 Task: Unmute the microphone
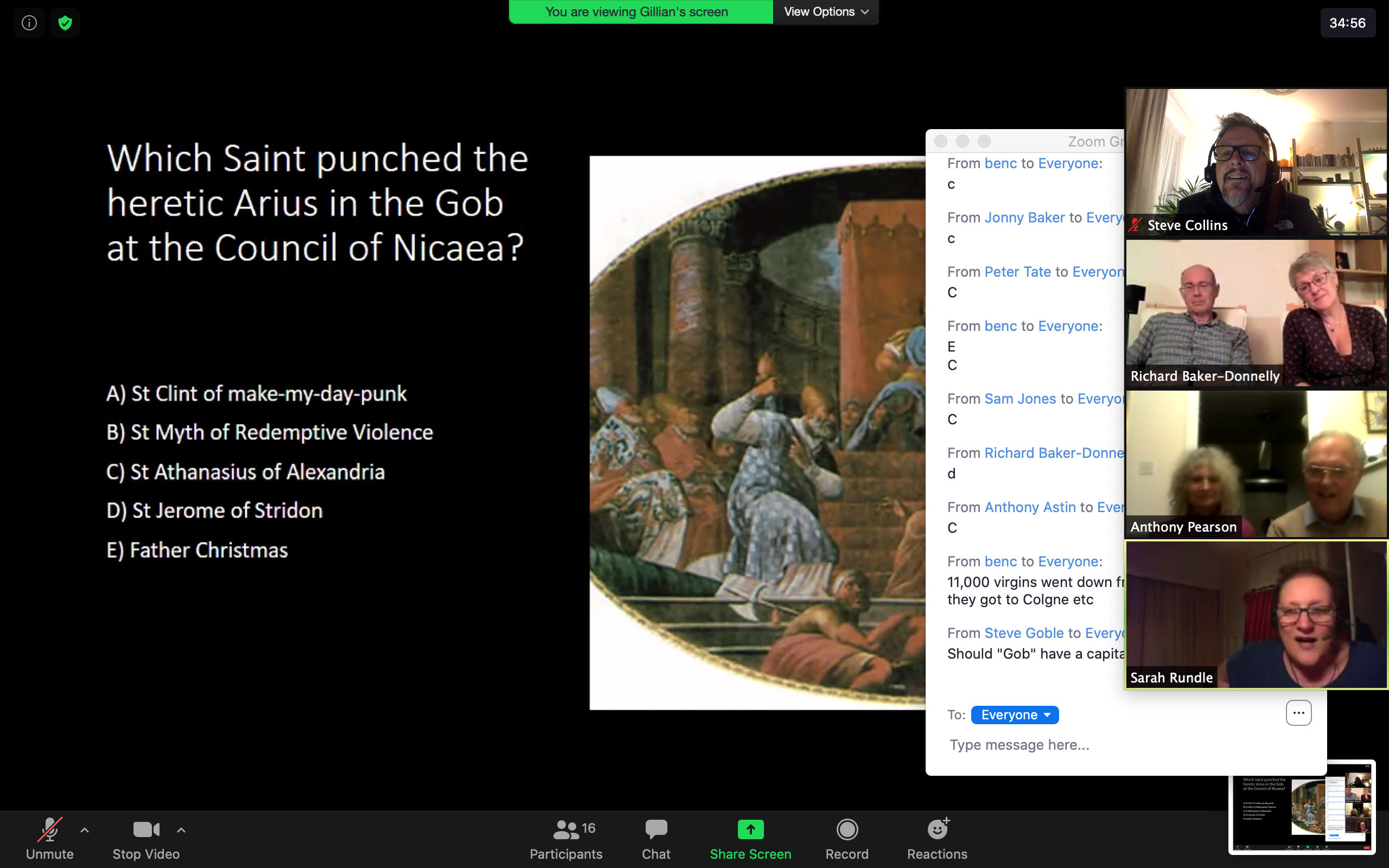click(x=49, y=839)
